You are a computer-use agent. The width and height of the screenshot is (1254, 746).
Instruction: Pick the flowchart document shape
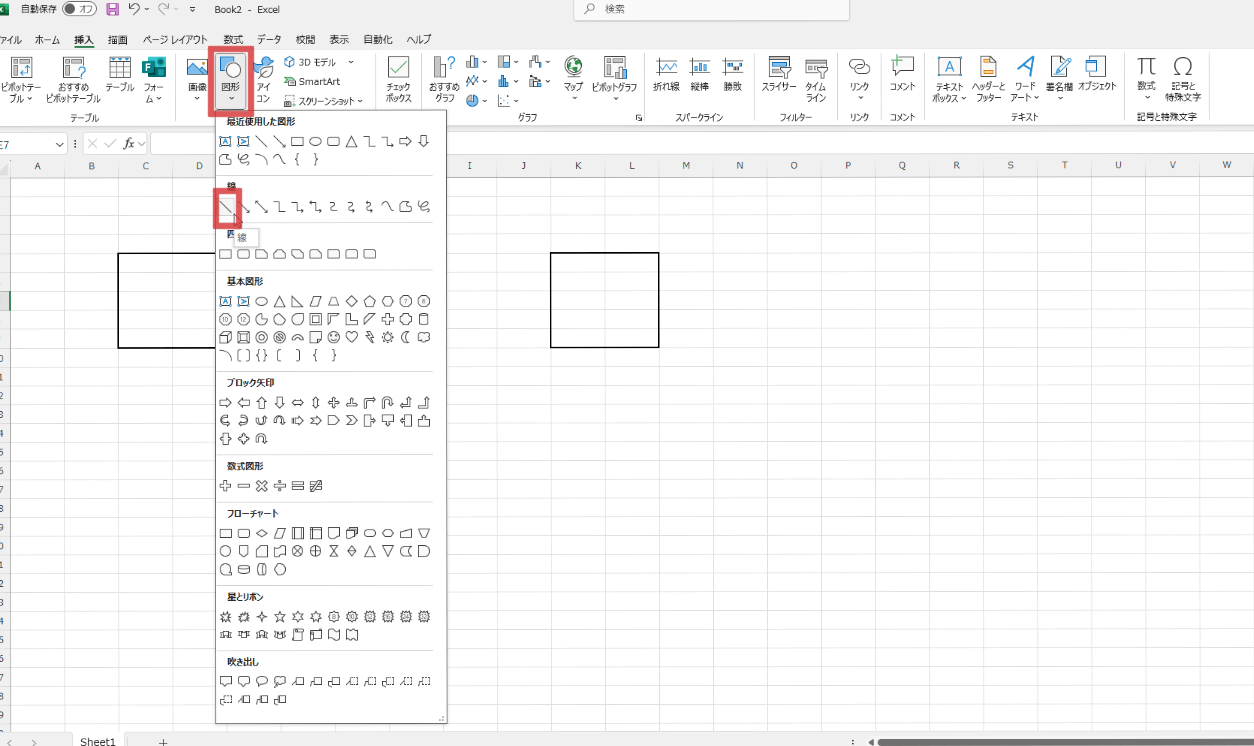(333, 533)
